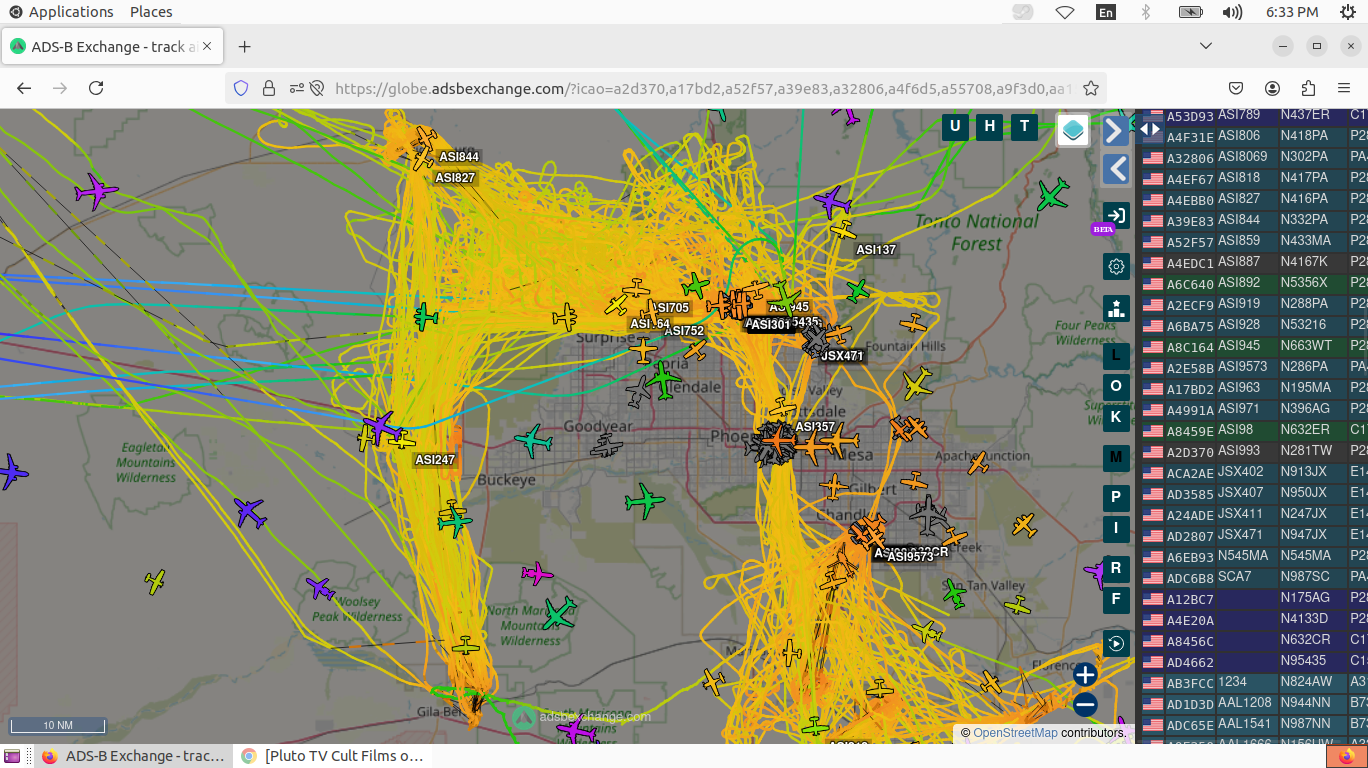Open a new browser tab
The width and height of the screenshot is (1368, 768).
tap(244, 47)
